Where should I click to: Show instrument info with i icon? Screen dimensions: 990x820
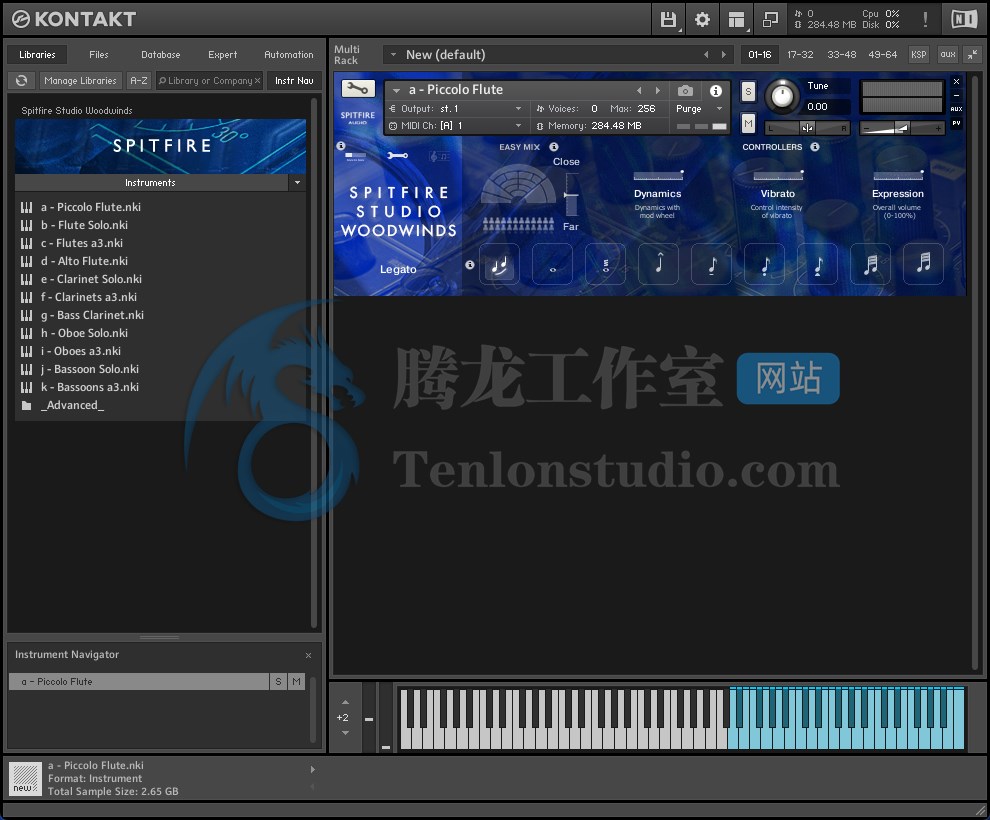[x=715, y=91]
